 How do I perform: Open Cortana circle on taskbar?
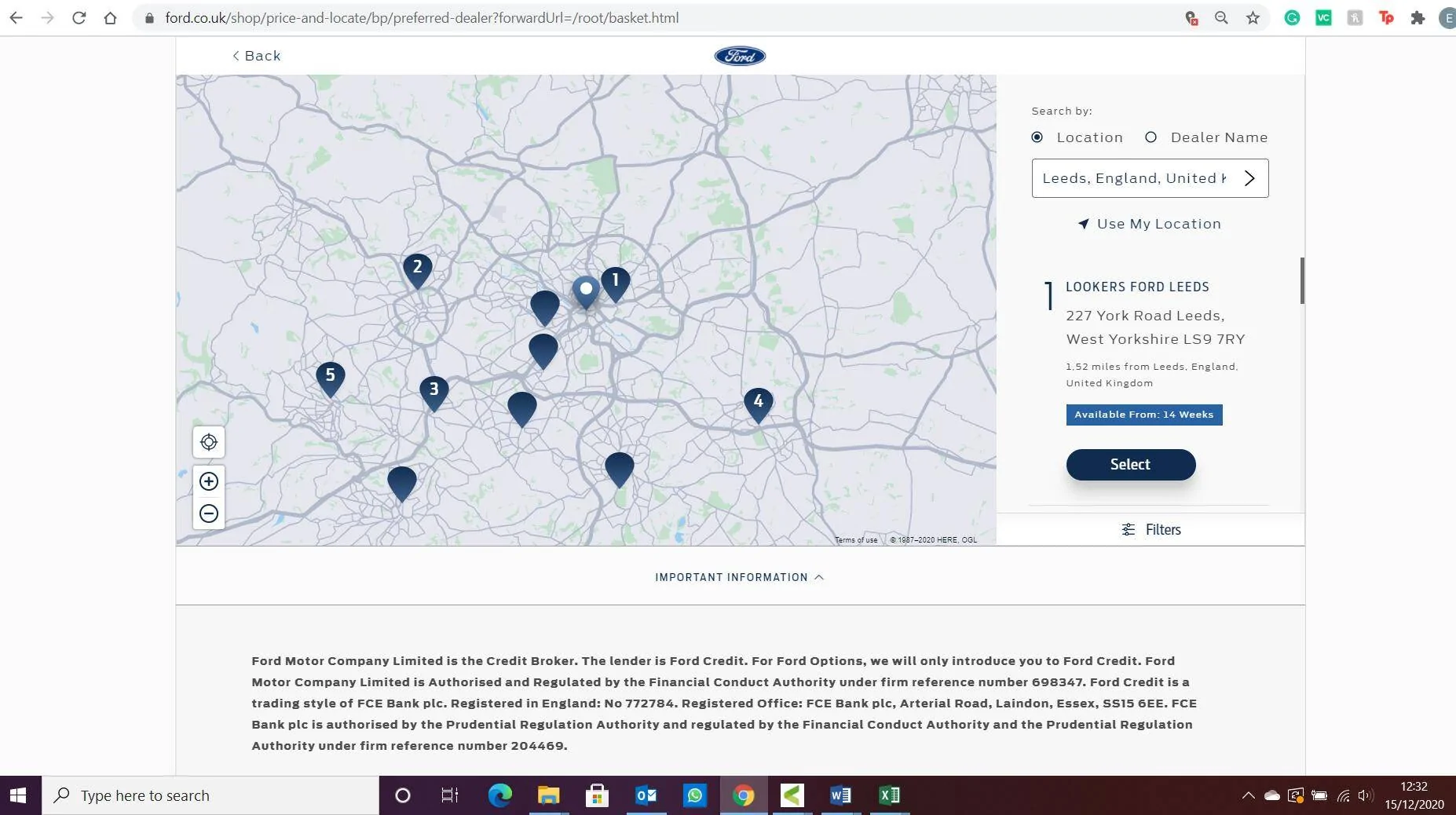[x=402, y=795]
